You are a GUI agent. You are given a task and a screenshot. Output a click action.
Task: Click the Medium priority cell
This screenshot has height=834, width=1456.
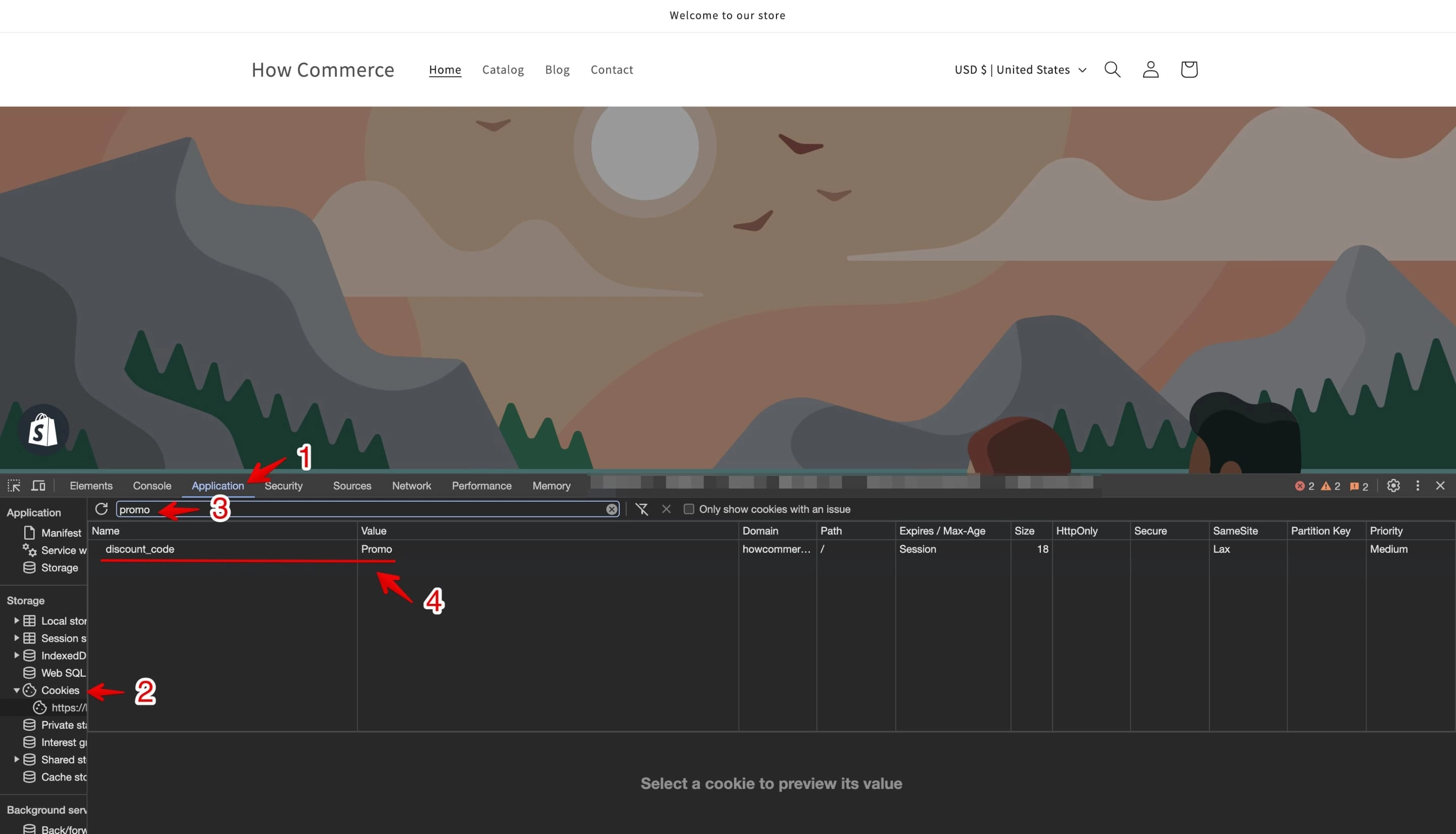pos(1411,549)
